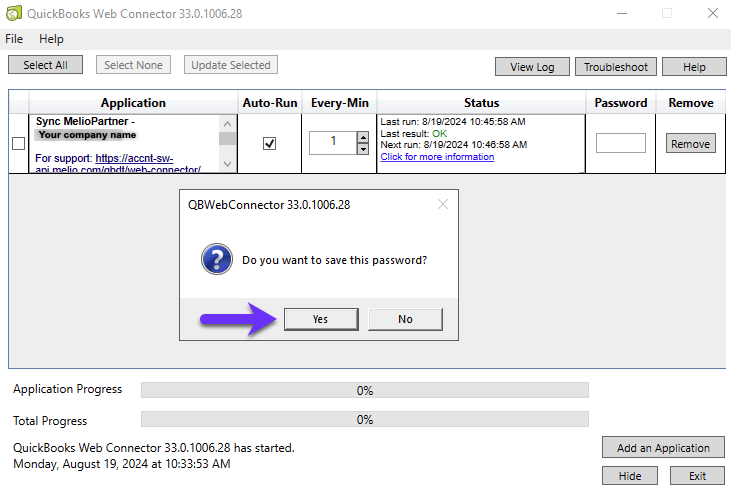Exit QuickBooks Web Connector
Image resolution: width=731 pixels, height=488 pixels.
(697, 476)
